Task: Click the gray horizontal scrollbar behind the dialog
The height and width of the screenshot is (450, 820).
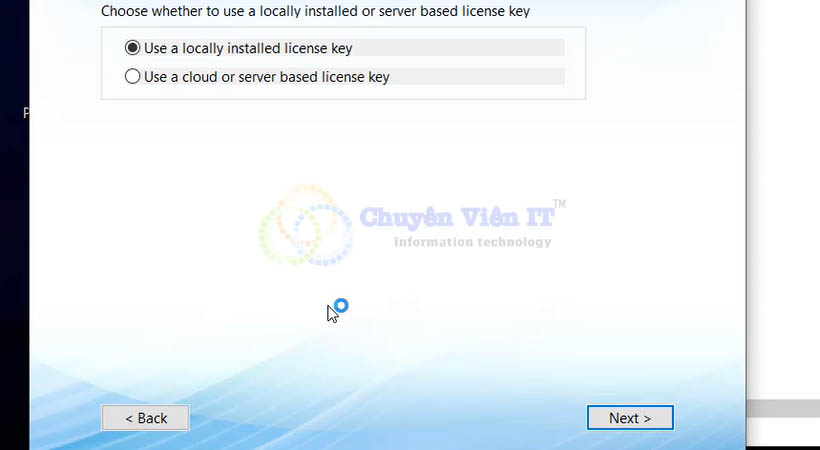Action: [x=783, y=409]
